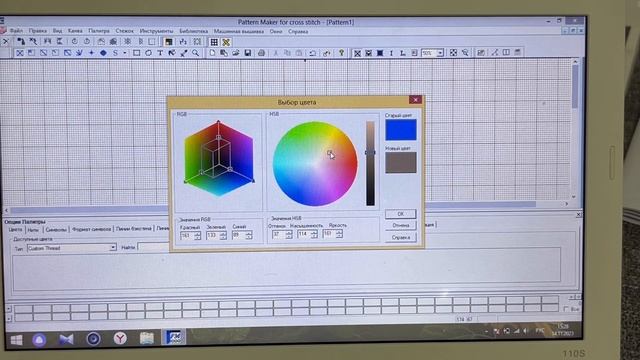Click the HSB color wheel marker
The height and width of the screenshot is (360, 640).
pos(329,153)
